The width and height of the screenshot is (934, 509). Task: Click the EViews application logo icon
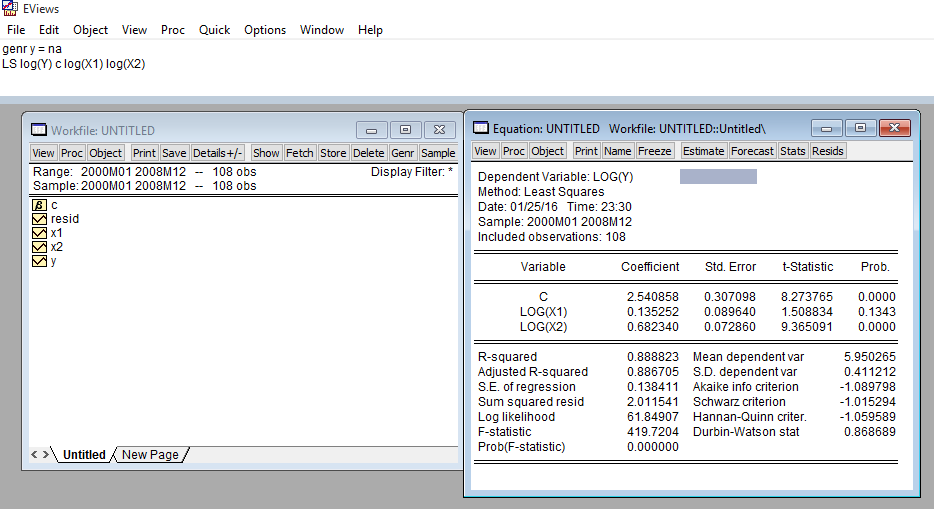tap(10, 9)
